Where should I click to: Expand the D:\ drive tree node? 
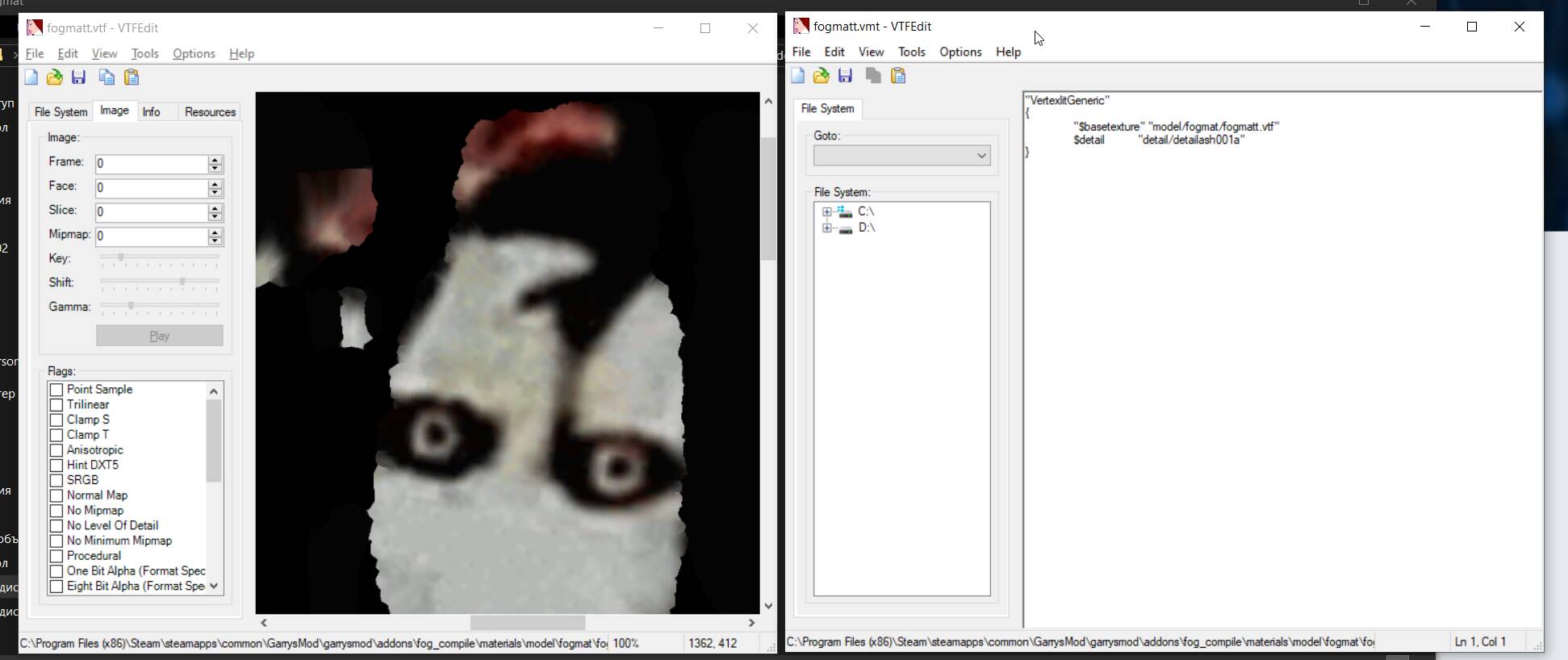(x=826, y=228)
